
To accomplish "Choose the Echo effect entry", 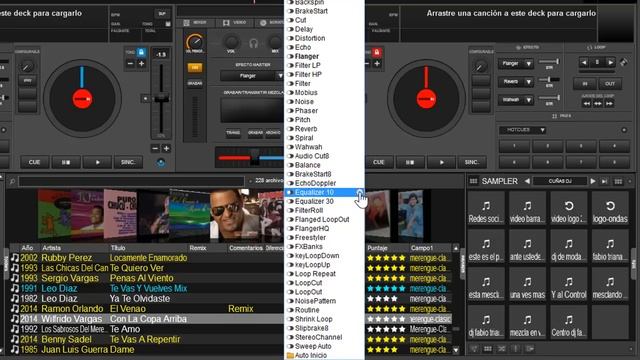I will coord(303,47).
